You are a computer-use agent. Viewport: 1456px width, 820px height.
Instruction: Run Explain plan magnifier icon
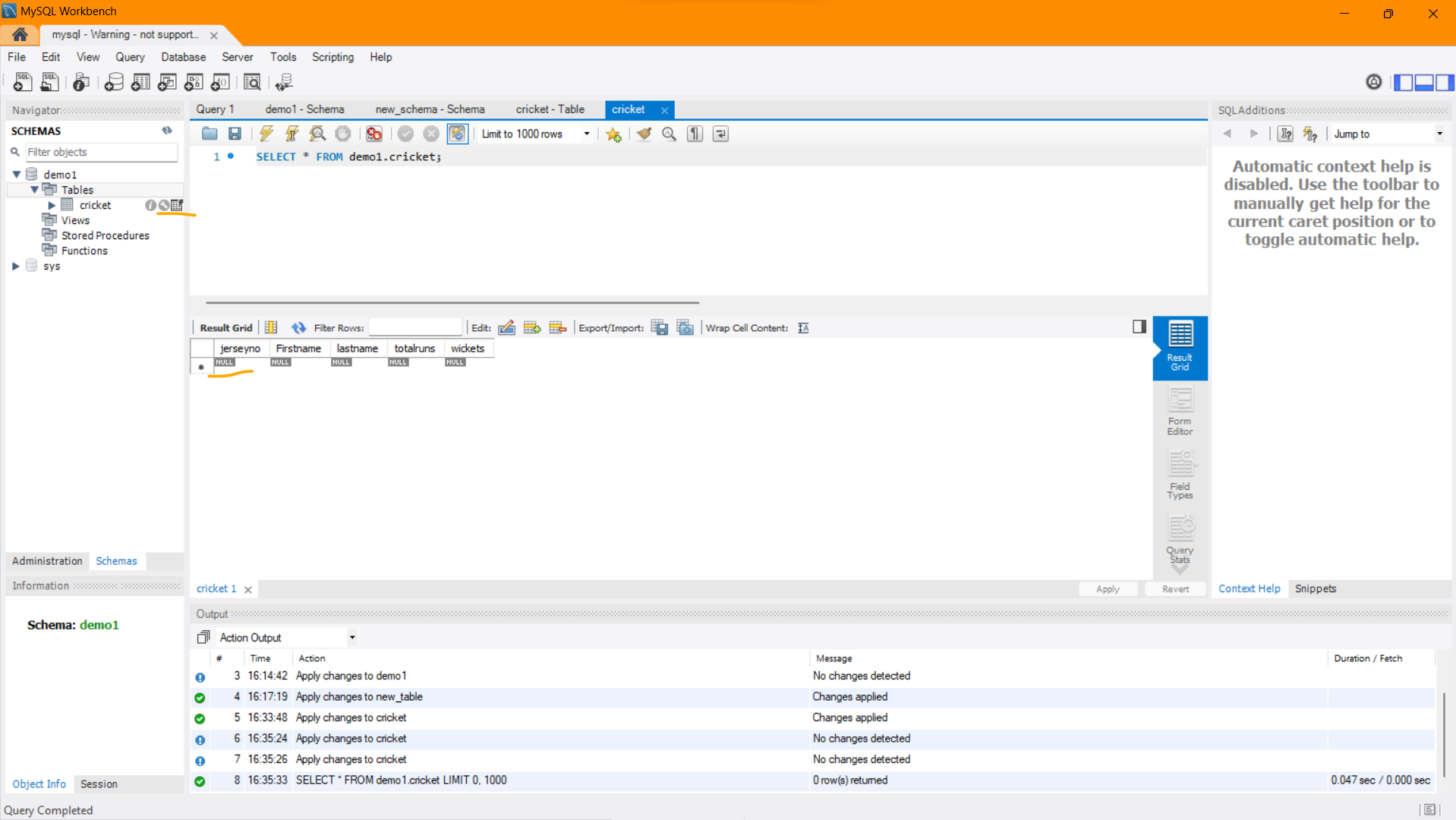(x=317, y=134)
